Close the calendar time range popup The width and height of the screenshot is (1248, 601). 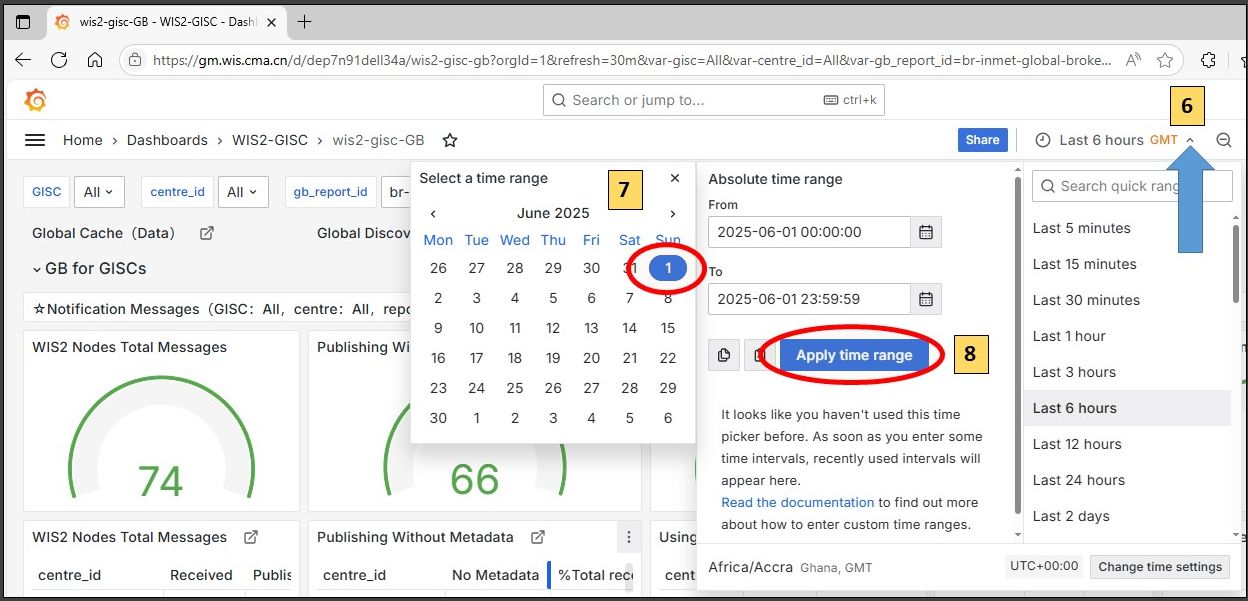pos(675,178)
